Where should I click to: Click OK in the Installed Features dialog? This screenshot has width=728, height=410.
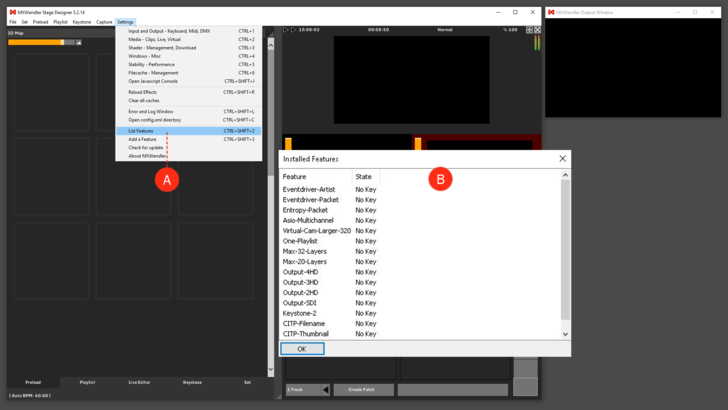[x=302, y=349]
